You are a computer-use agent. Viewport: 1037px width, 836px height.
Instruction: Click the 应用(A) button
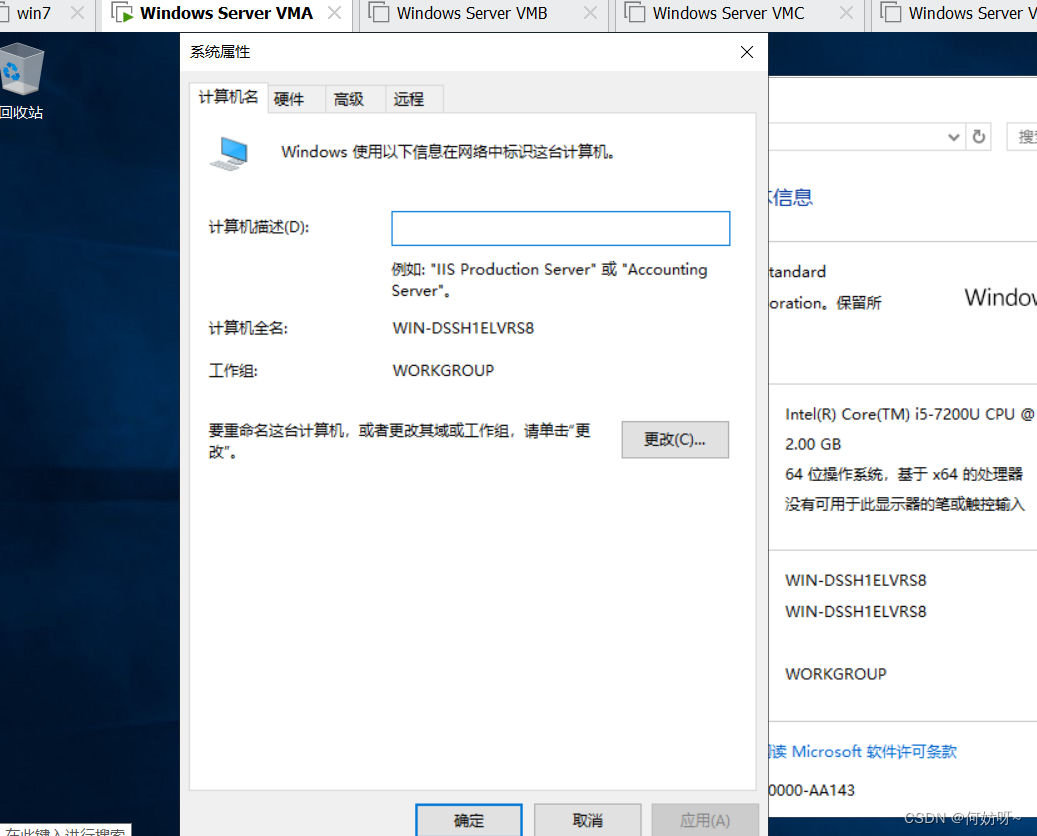pos(705,820)
